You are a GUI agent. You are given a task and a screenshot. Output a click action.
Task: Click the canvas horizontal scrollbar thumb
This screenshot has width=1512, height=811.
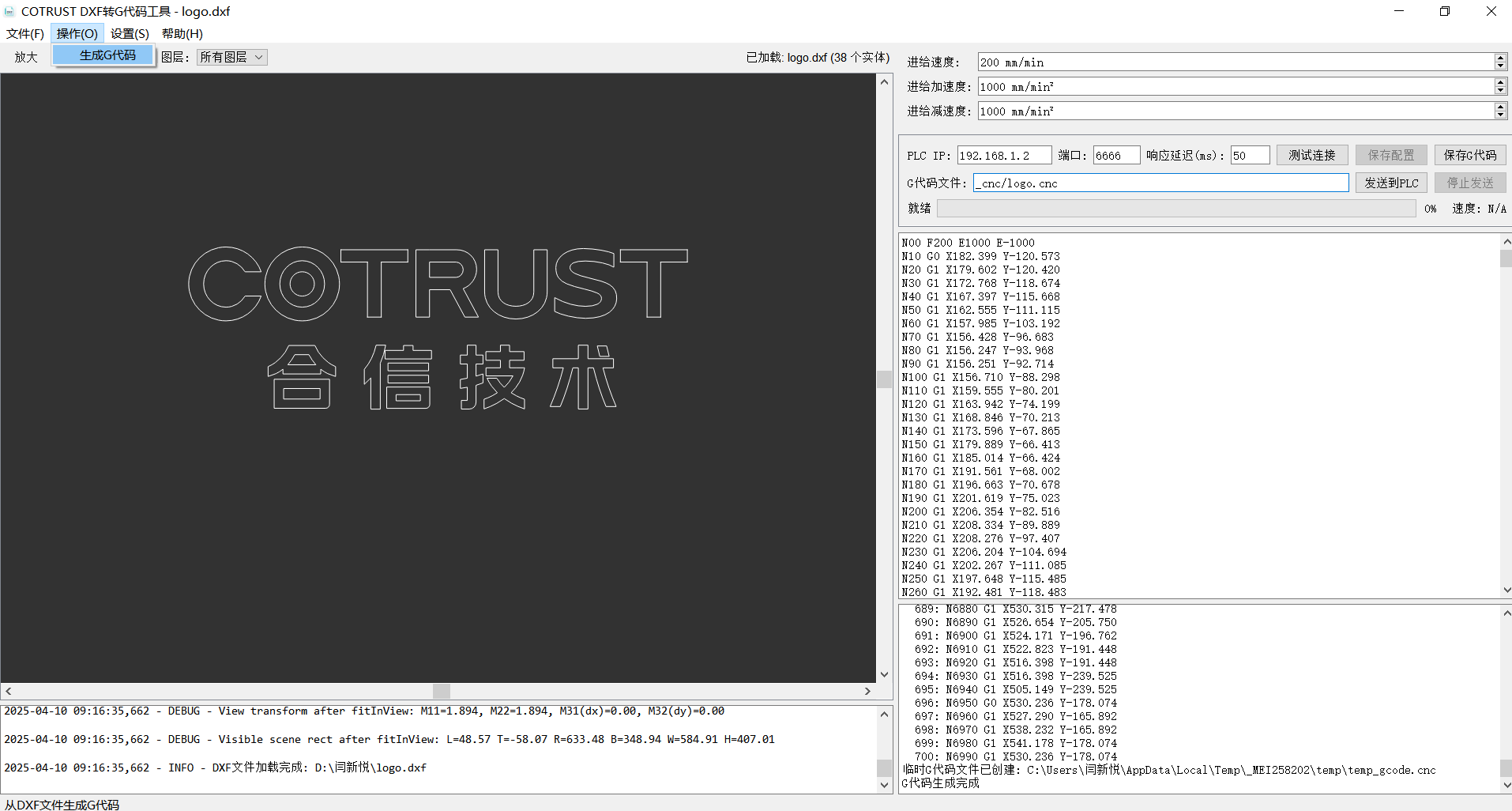point(442,691)
